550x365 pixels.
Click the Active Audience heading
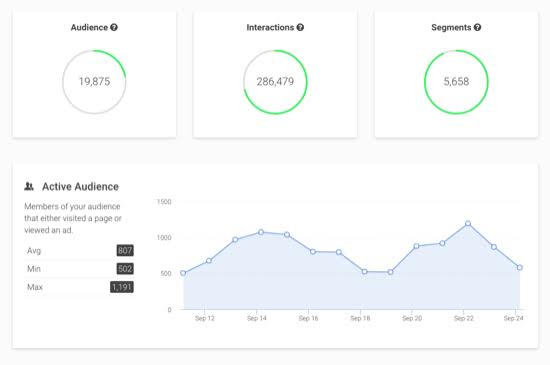pos(80,187)
